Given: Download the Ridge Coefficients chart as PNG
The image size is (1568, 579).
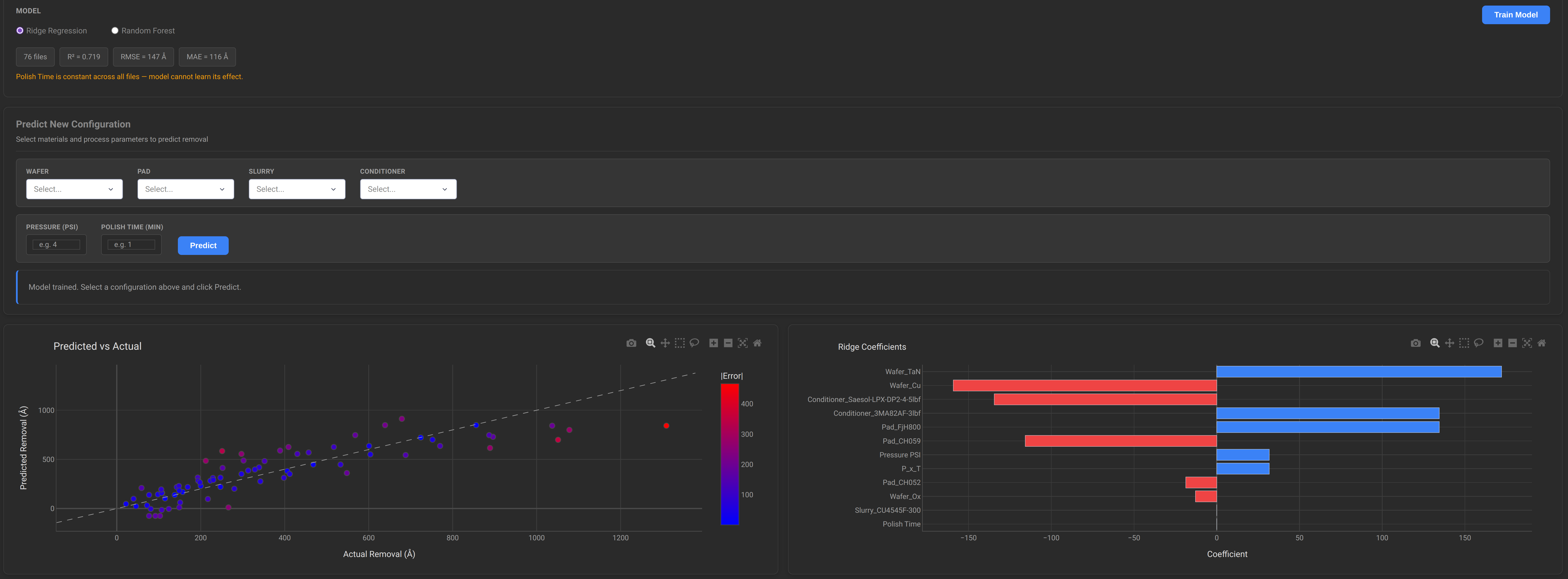Looking at the screenshot, I should point(1415,342).
